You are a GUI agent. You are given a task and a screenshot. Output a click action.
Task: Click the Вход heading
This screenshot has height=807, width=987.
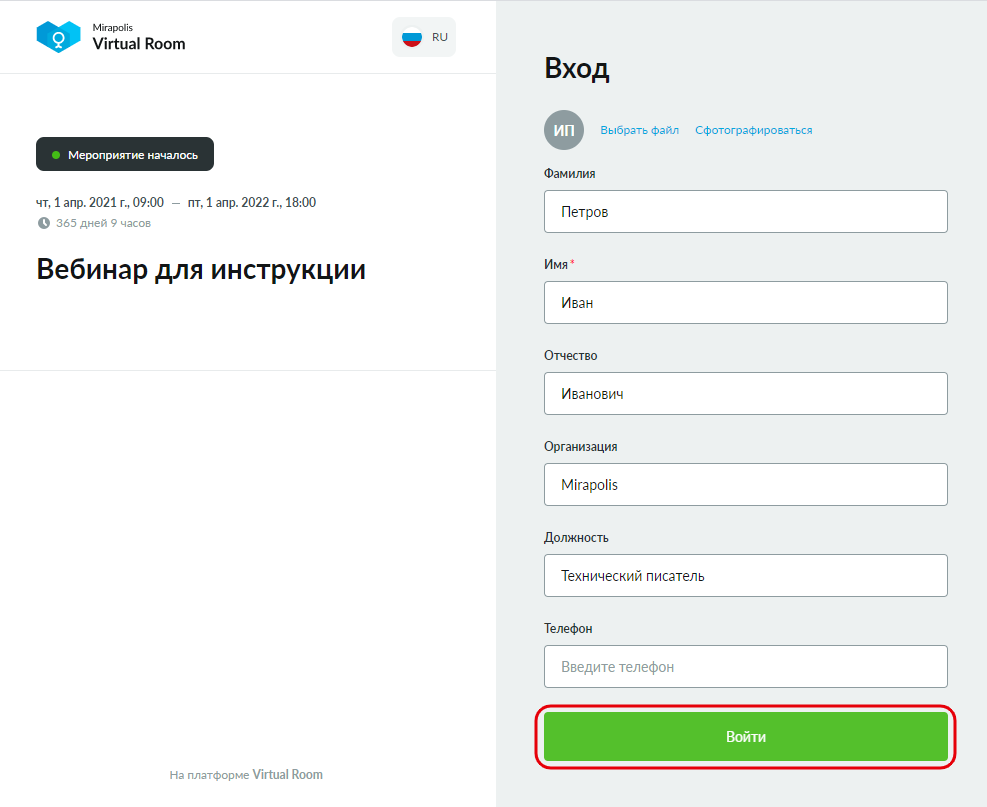tap(577, 69)
